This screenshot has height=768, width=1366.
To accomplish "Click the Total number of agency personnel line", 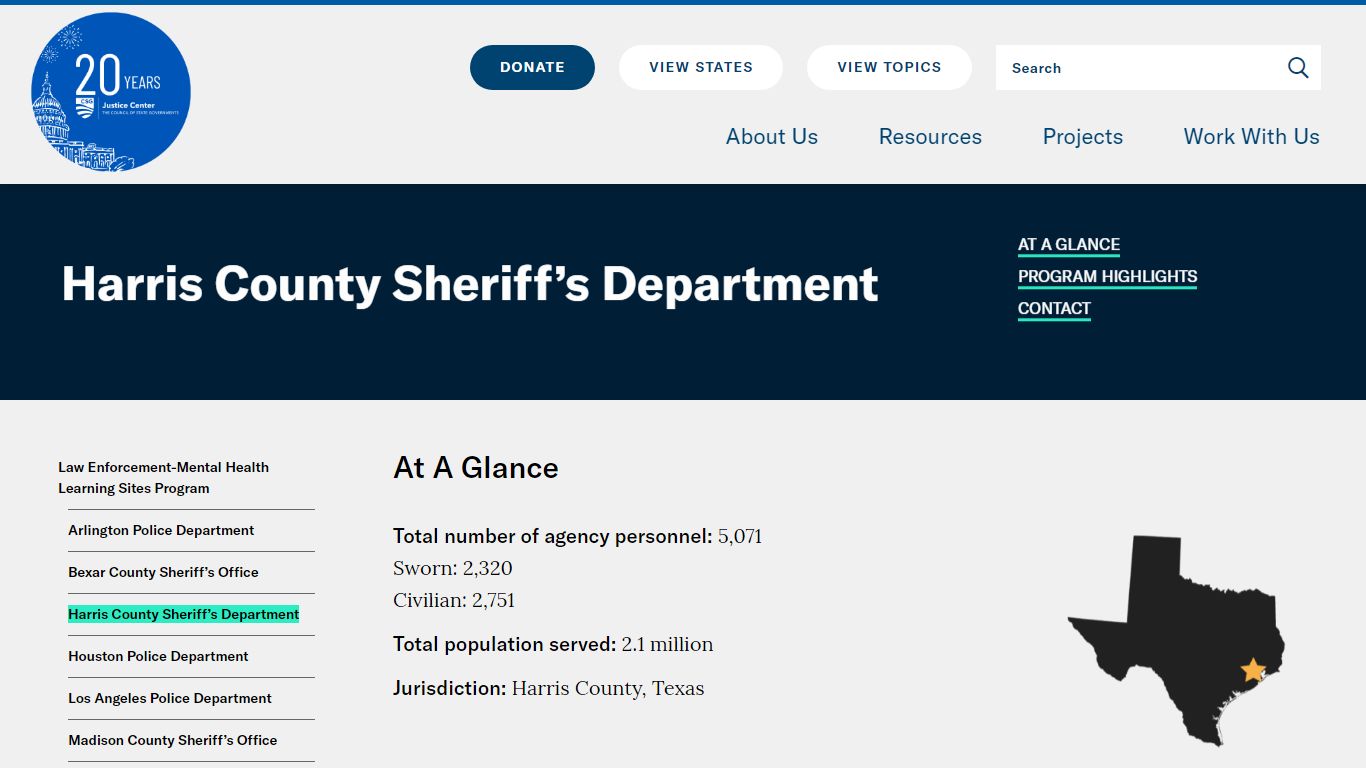I will click(578, 536).
